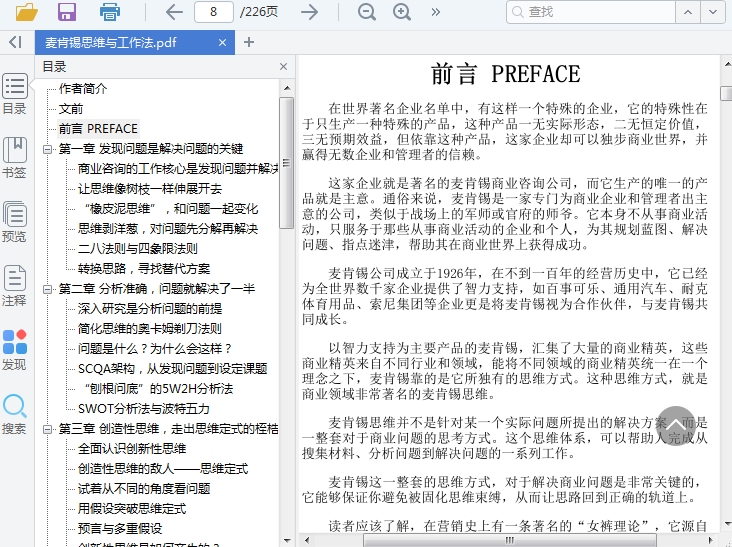Viewport: 732px width, 547px height.
Task: Open a new tab with the plus button
Action: (x=249, y=42)
